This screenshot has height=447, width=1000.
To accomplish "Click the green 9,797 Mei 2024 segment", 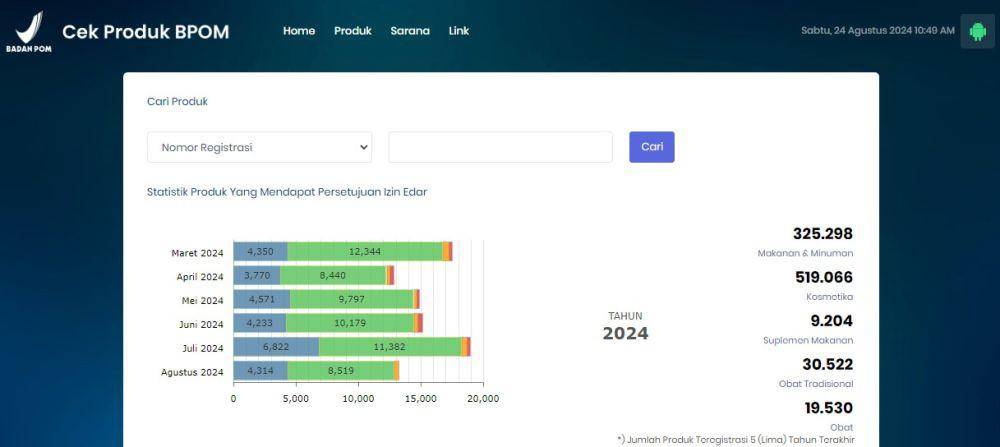I will [x=351, y=300].
